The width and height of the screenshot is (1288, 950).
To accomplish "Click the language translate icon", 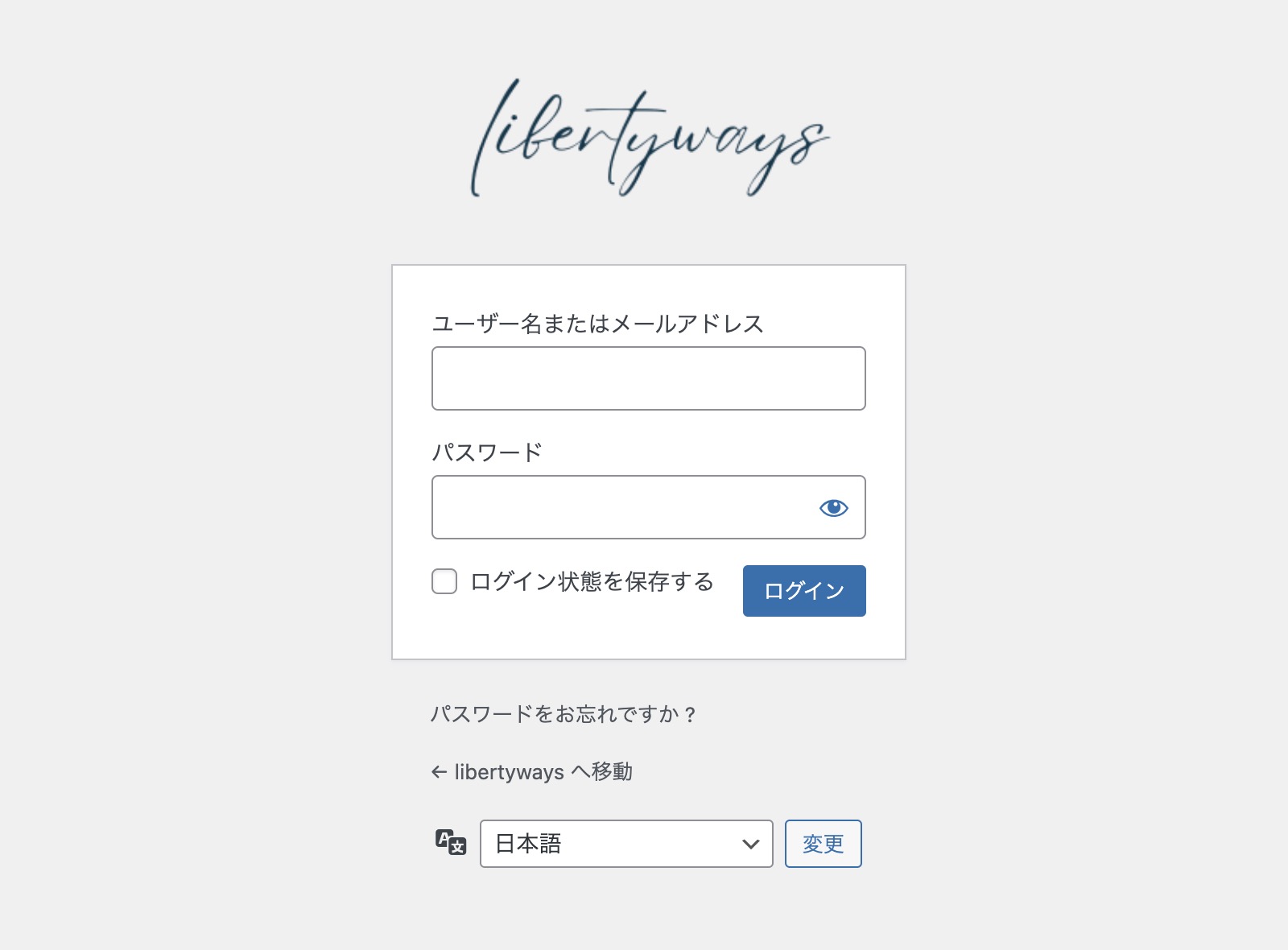I will point(451,842).
